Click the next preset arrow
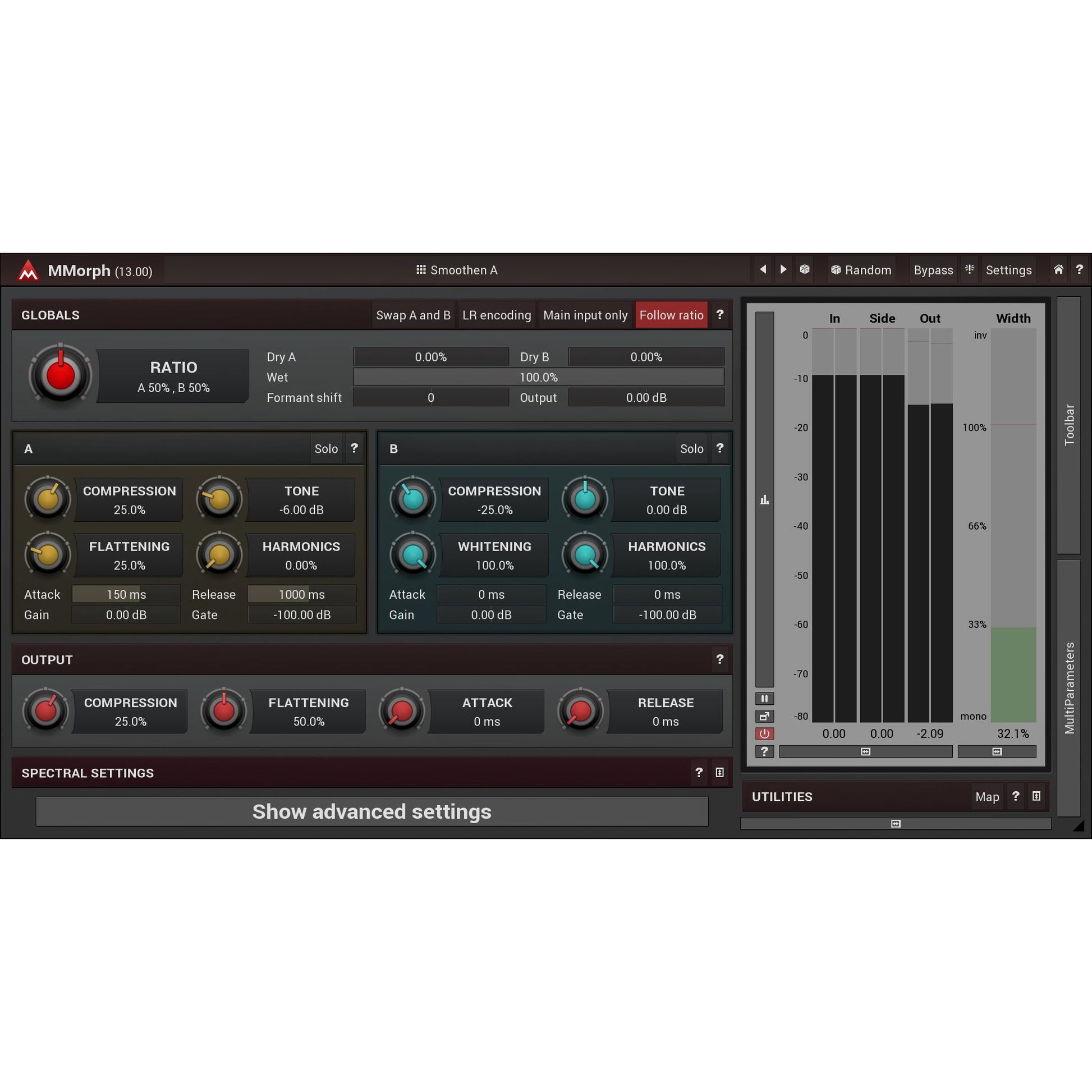 783,269
